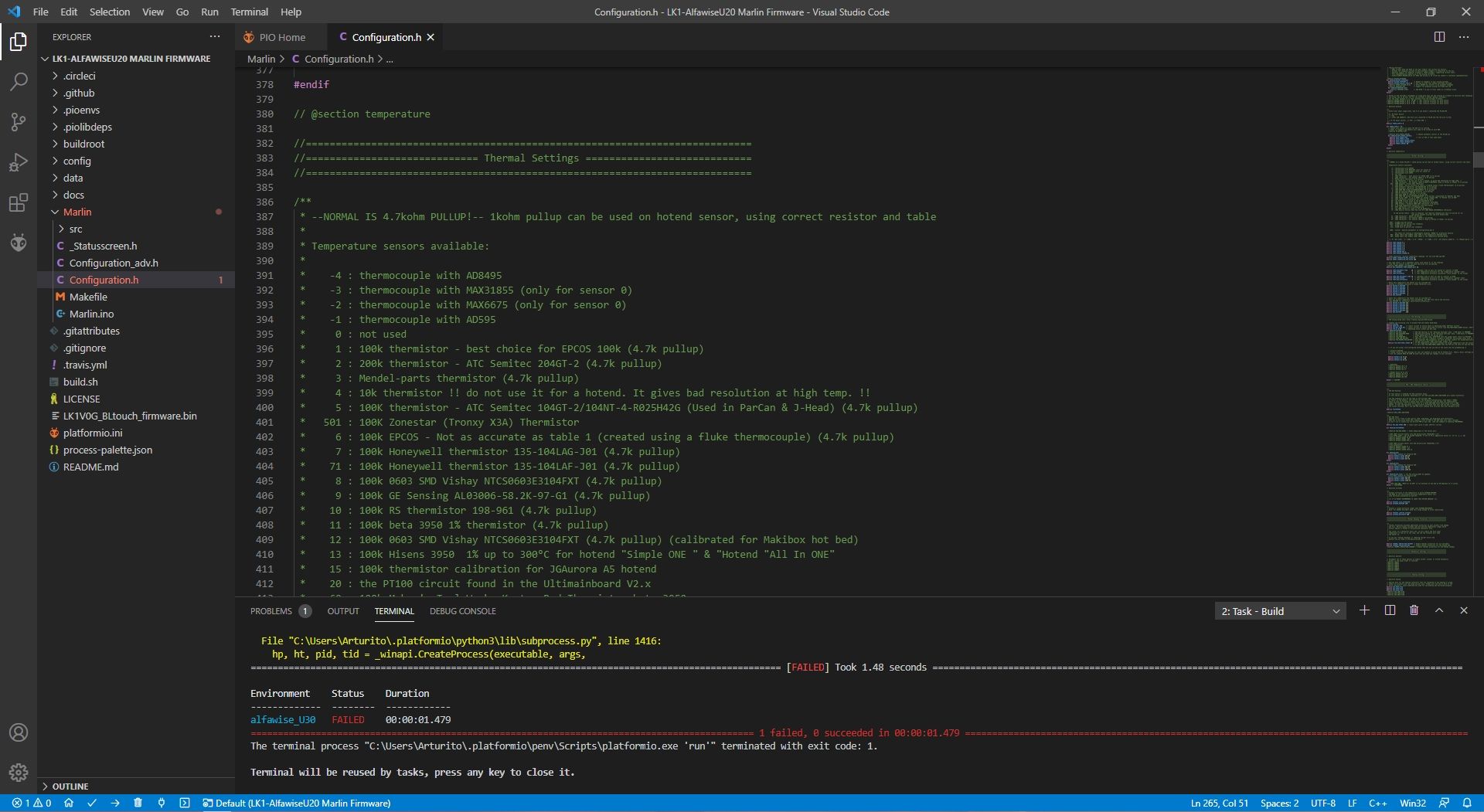Screen dimensions: 1484x812
Task: Click PlatformIO Clean trash in status bar
Action: pyautogui.click(x=138, y=803)
